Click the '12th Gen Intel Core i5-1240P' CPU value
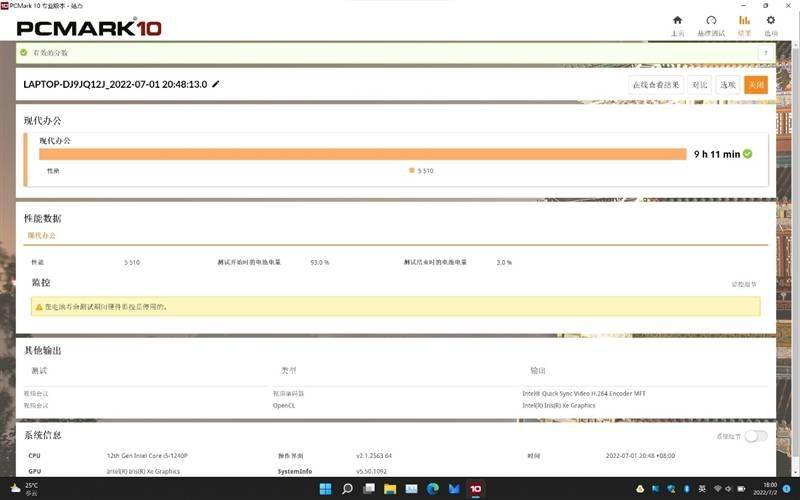The image size is (800, 500). click(x=147, y=456)
